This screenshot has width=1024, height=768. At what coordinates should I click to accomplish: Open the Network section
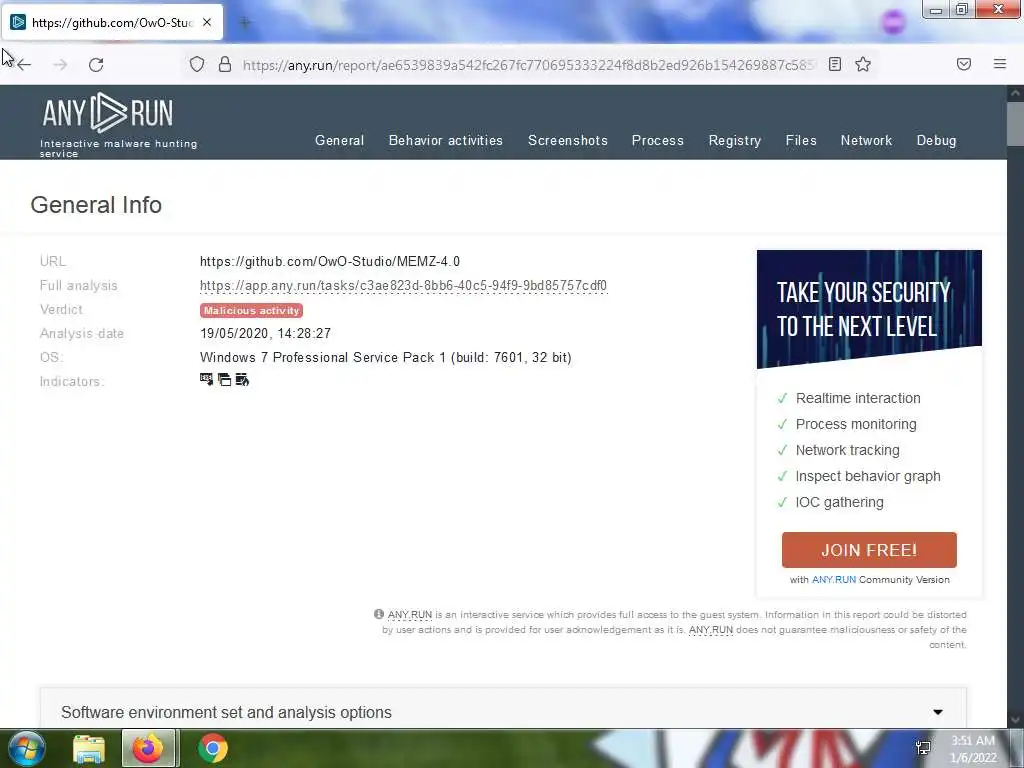click(x=866, y=140)
